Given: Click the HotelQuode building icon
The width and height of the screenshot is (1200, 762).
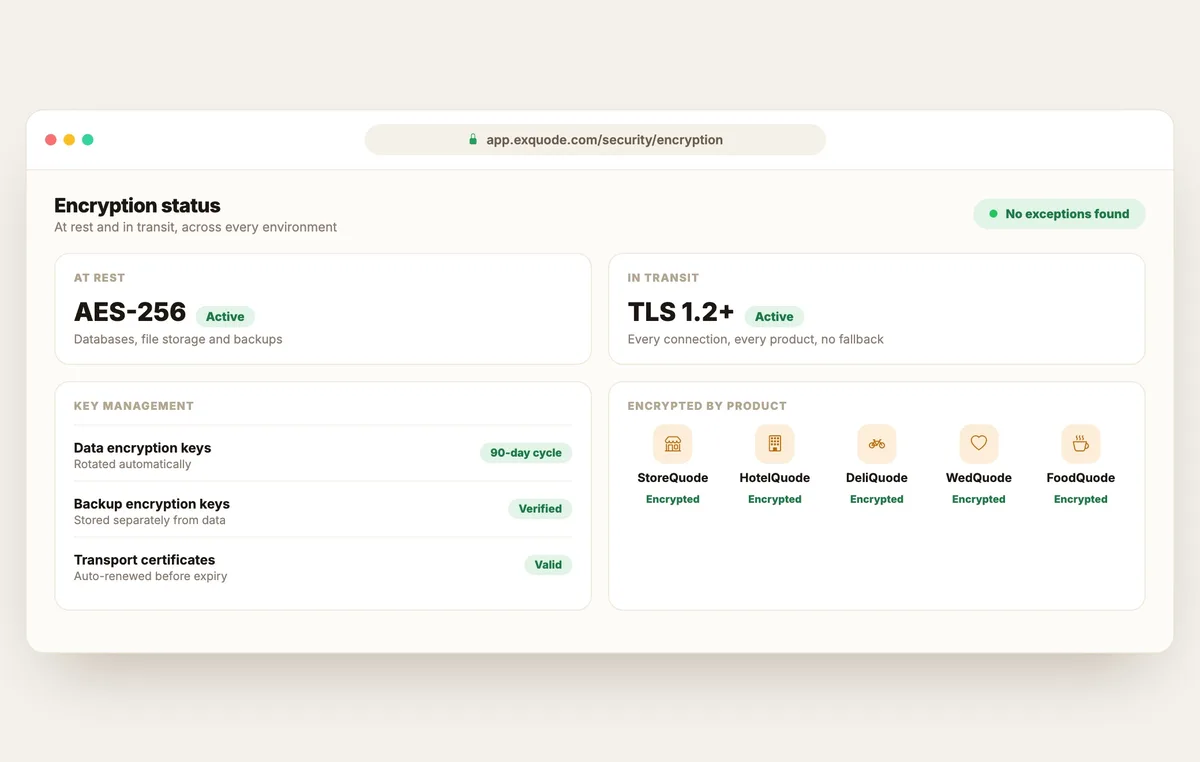Looking at the screenshot, I should coord(775,444).
